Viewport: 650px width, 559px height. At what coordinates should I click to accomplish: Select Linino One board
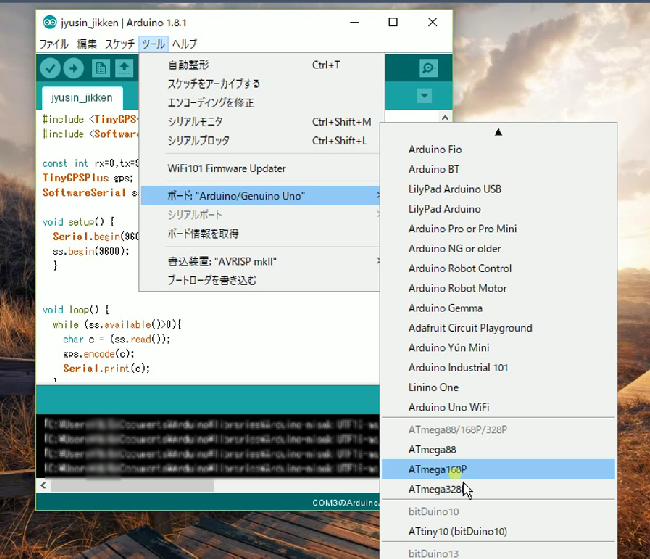click(x=498, y=387)
